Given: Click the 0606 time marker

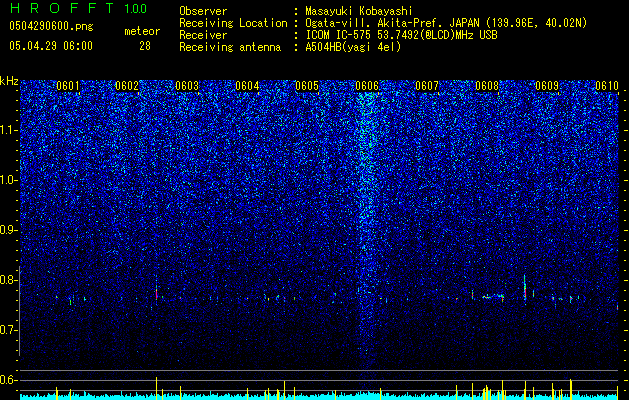Looking at the screenshot, I should point(367,86).
